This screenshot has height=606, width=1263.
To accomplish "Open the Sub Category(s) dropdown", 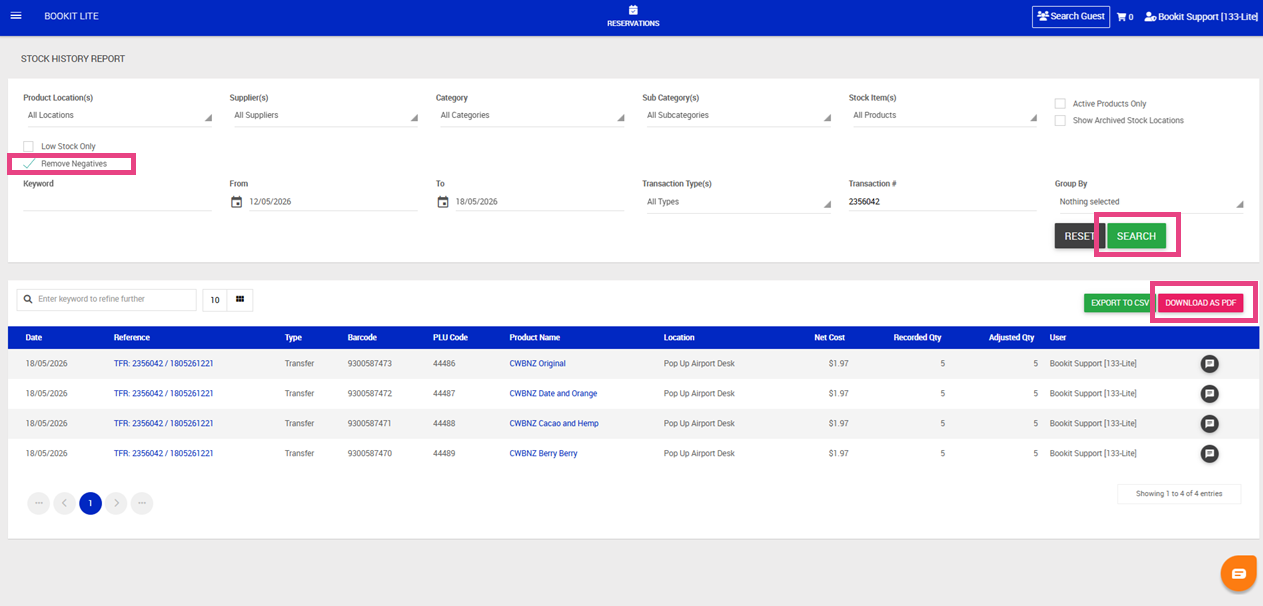I will pyautogui.click(x=736, y=116).
